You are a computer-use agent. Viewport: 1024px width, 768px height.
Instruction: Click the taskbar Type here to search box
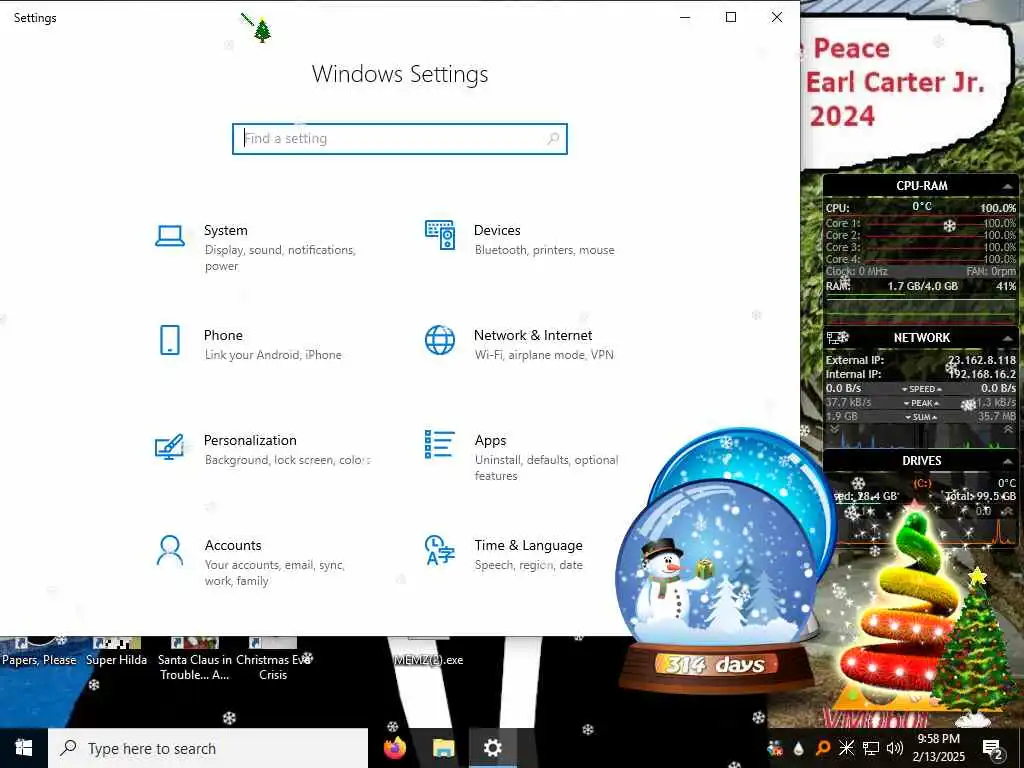pyautogui.click(x=208, y=748)
